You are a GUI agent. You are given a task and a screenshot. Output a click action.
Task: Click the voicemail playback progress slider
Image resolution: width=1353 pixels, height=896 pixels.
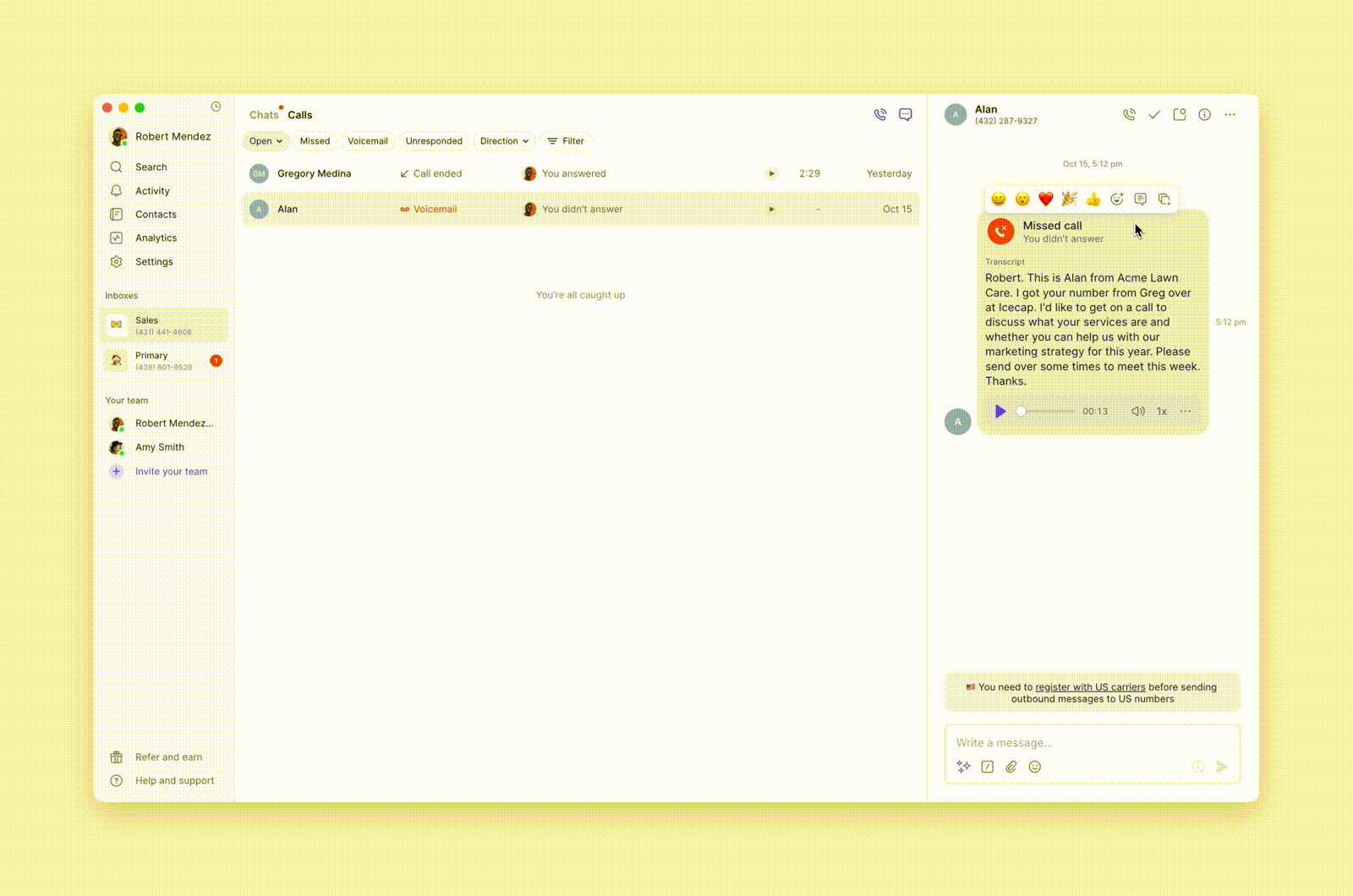pyautogui.click(x=1047, y=412)
